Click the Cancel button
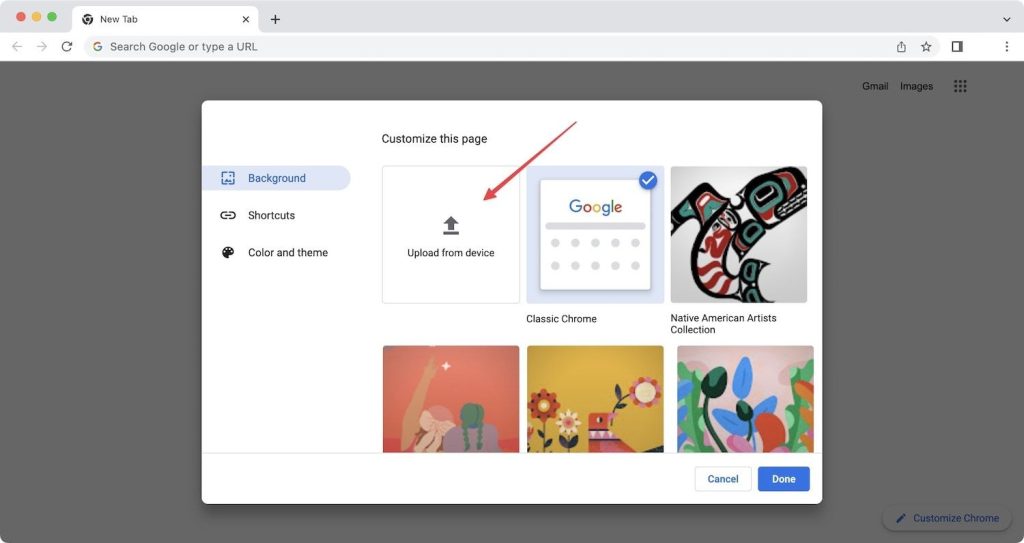Screen dimensions: 1024x543 click(723, 479)
